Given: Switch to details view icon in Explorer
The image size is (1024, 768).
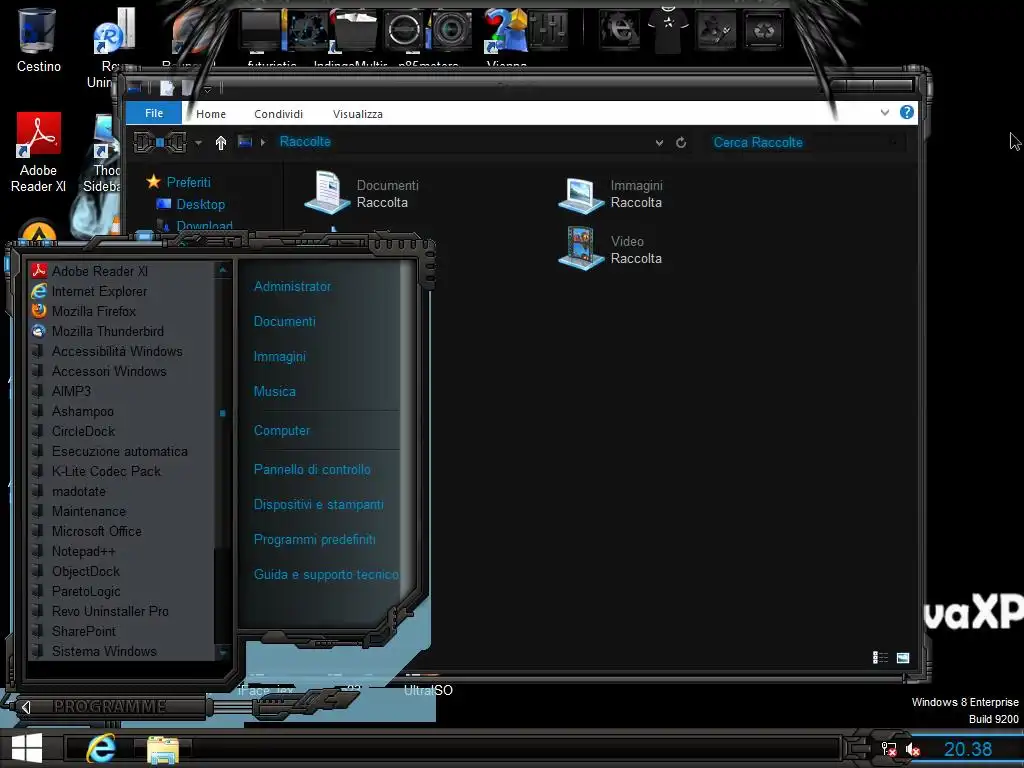Looking at the screenshot, I should click(880, 658).
